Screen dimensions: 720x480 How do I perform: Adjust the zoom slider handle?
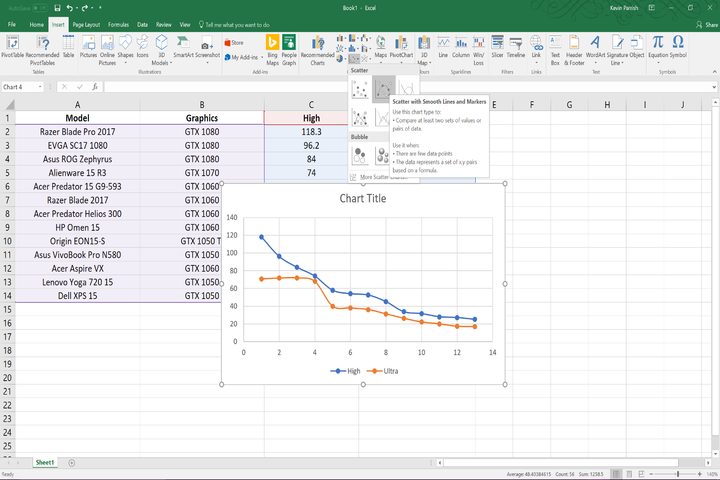pyautogui.click(x=678, y=474)
